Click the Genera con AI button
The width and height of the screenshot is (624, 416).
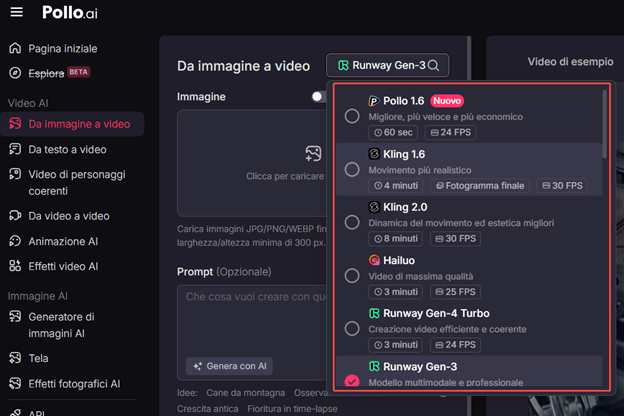[230, 366]
